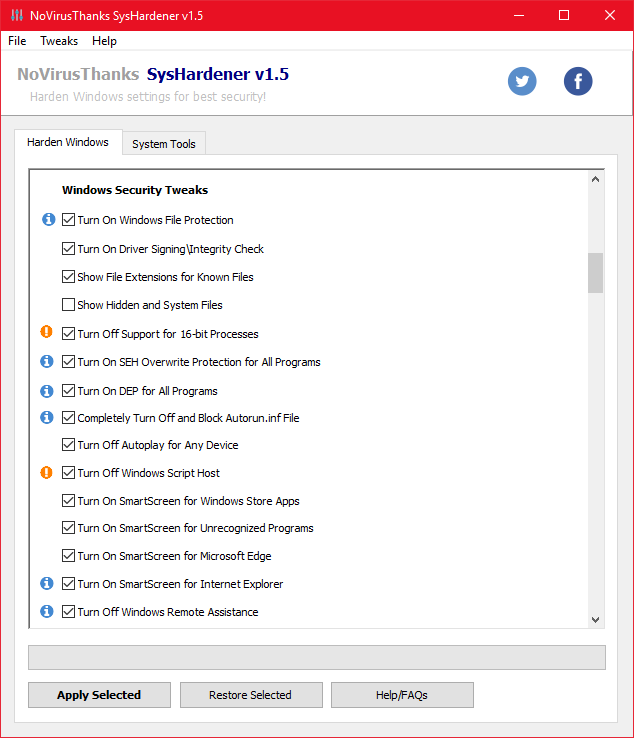Click info icon beside SmartScreen for Internet Explorer

click(x=47, y=584)
